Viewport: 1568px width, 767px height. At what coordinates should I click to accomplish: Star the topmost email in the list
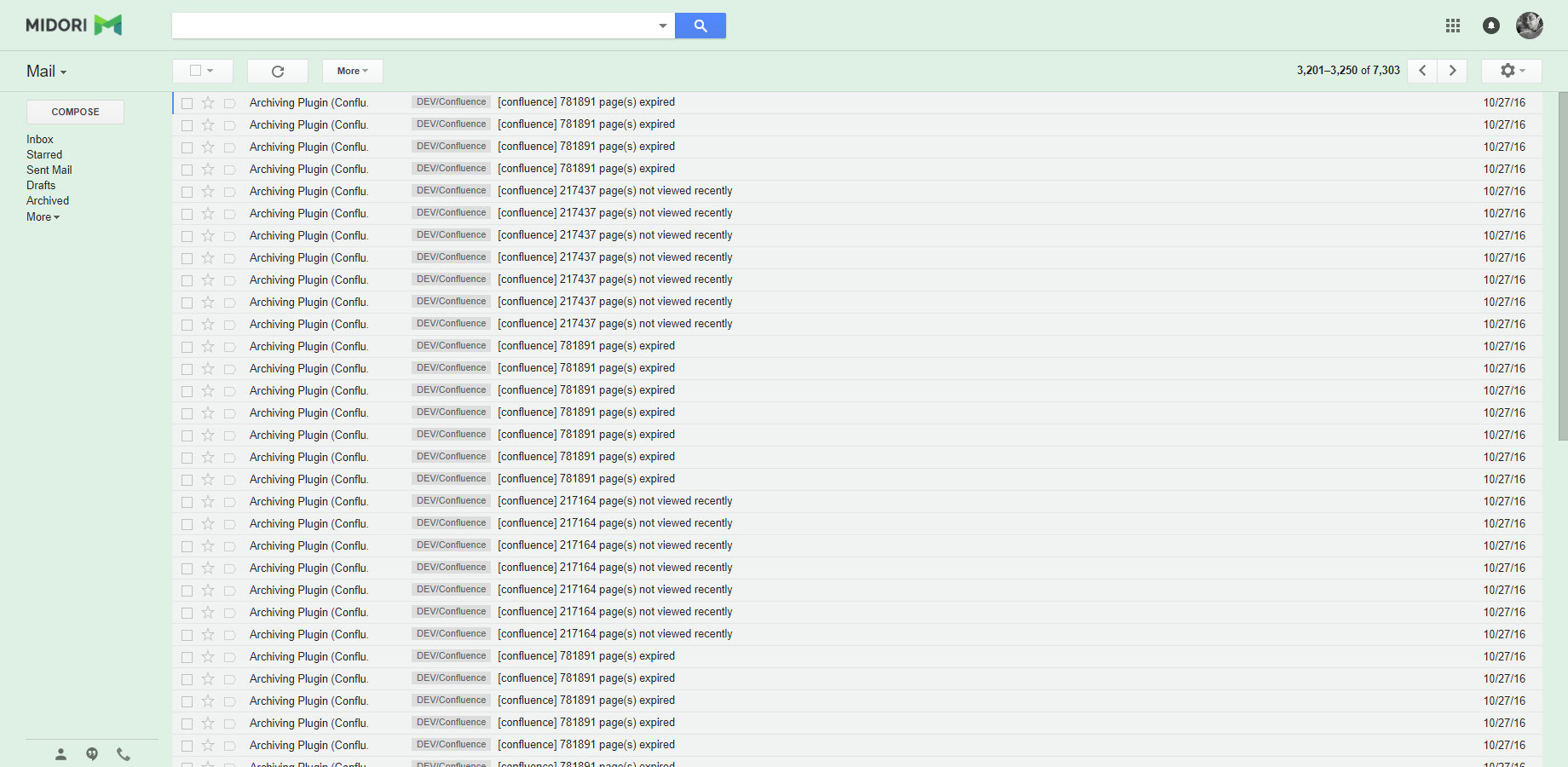208,102
